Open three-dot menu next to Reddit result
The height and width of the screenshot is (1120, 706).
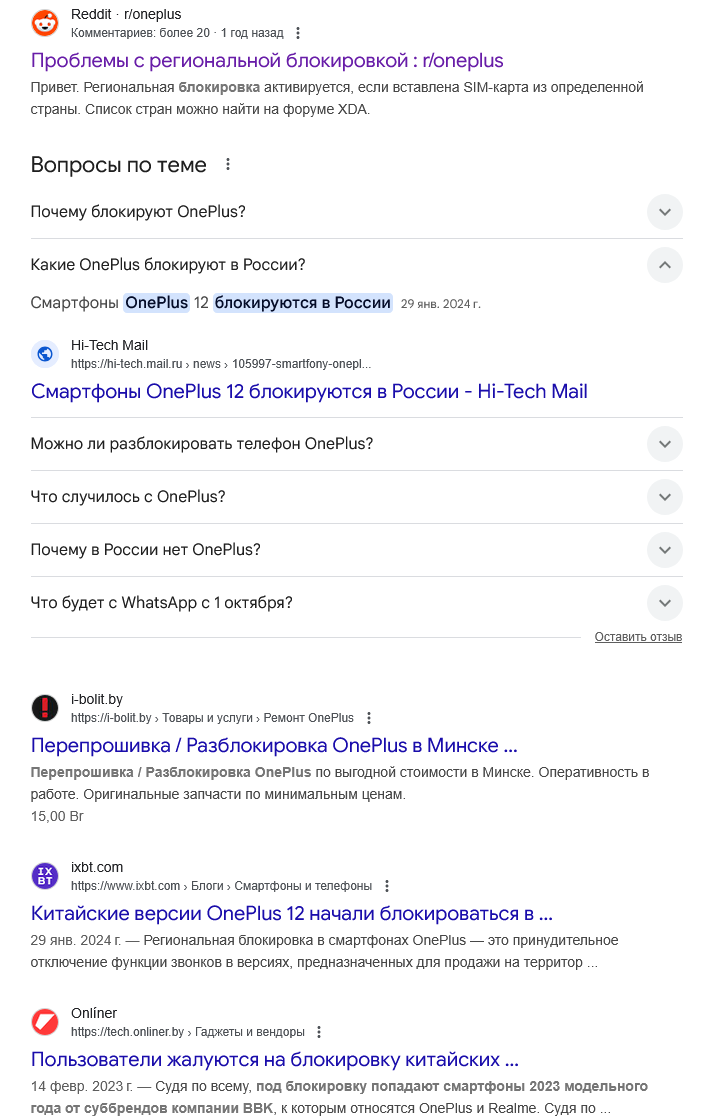pos(297,33)
